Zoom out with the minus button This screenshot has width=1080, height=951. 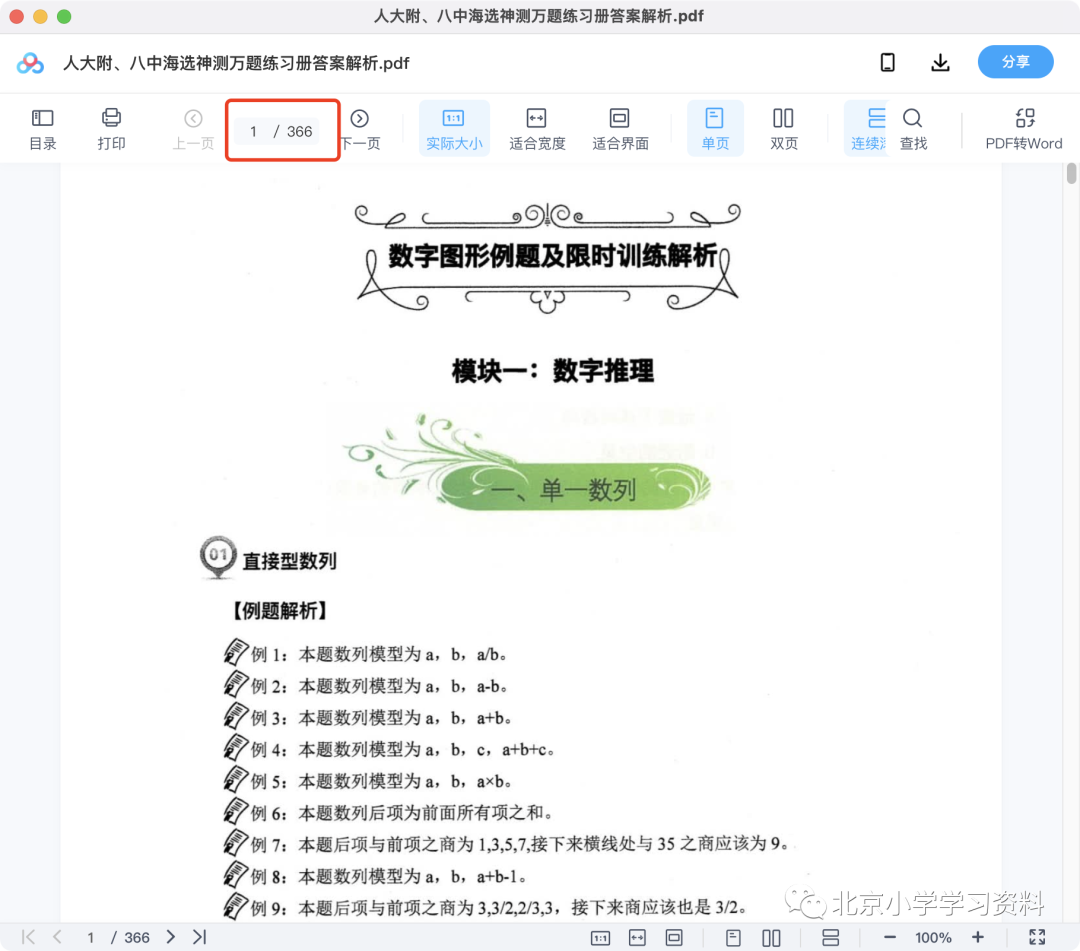(x=890, y=937)
